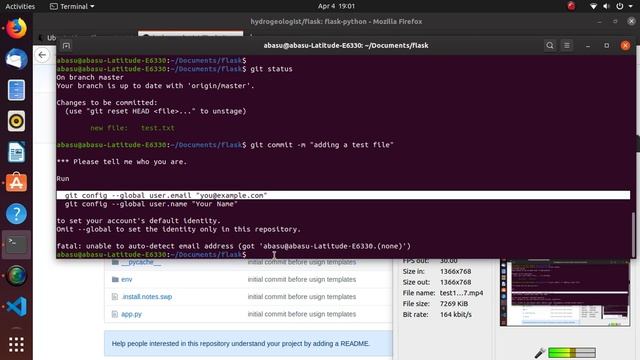Click the terminal search icon
Image resolution: width=640 pixels, height=360 pixels.
pos(550,45)
